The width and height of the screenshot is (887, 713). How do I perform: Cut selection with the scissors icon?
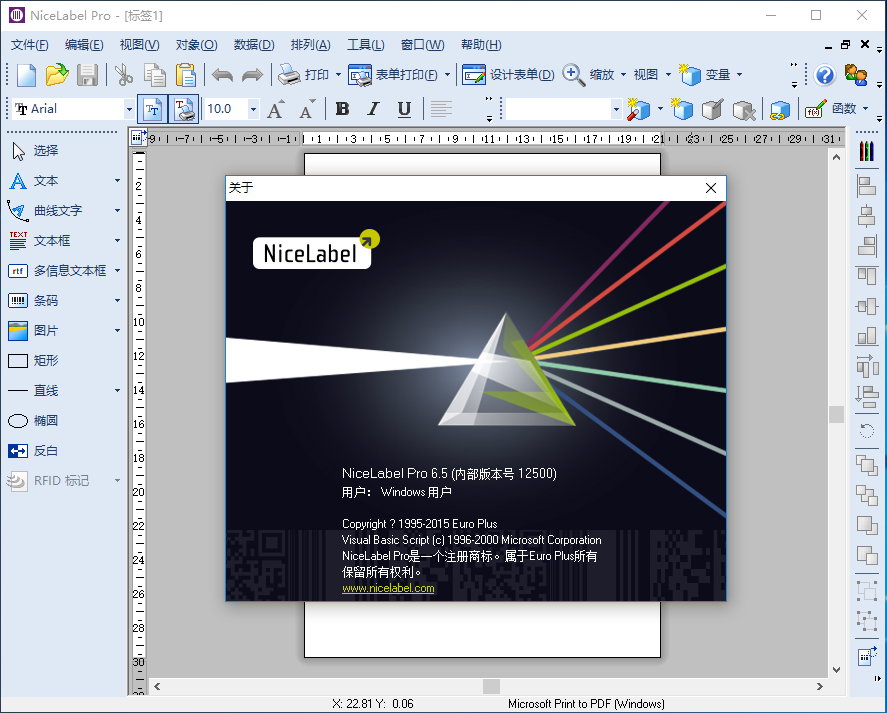coord(123,75)
